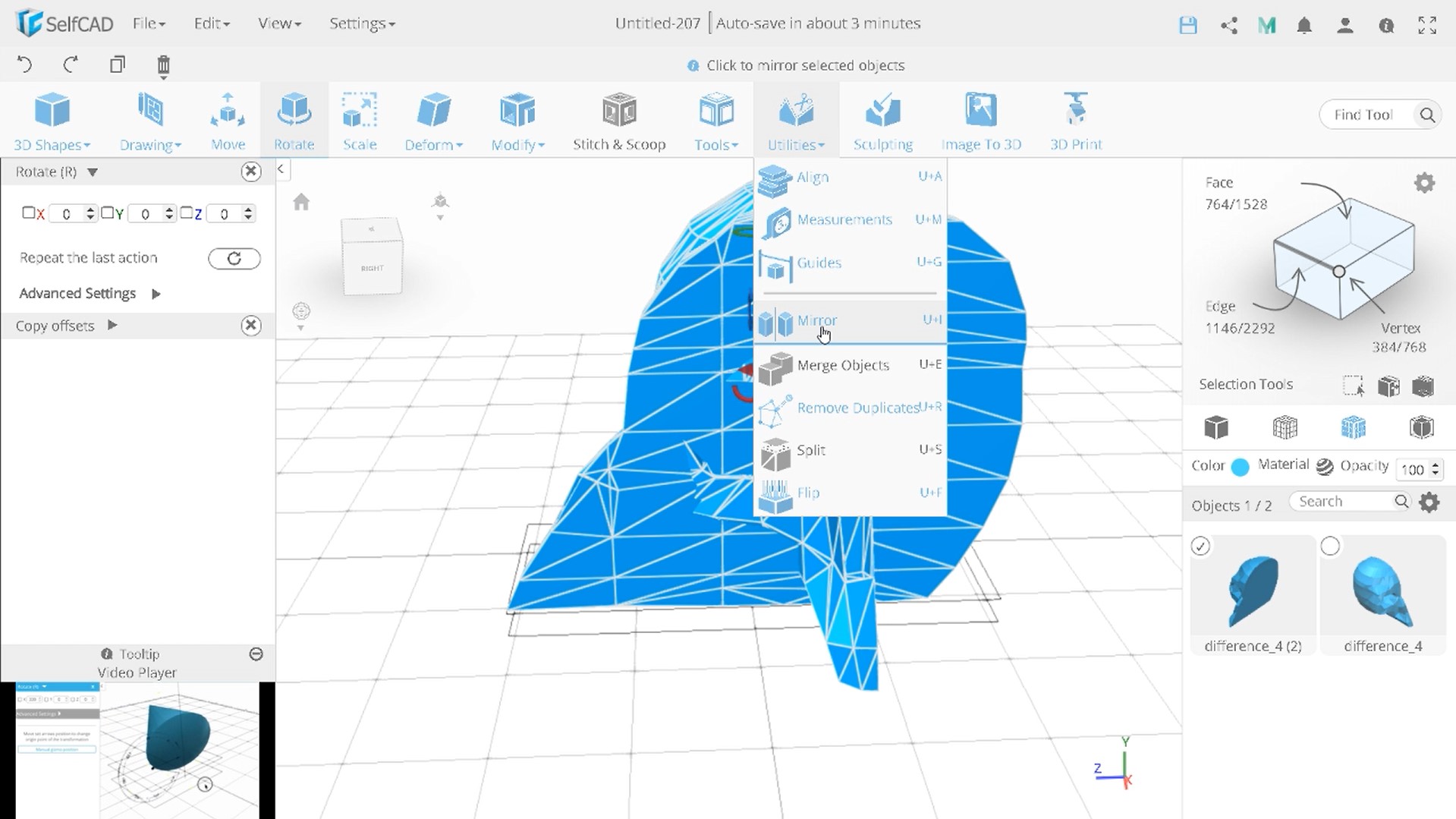The height and width of the screenshot is (819, 1456).
Task: Open the File menu
Action: 149,24
